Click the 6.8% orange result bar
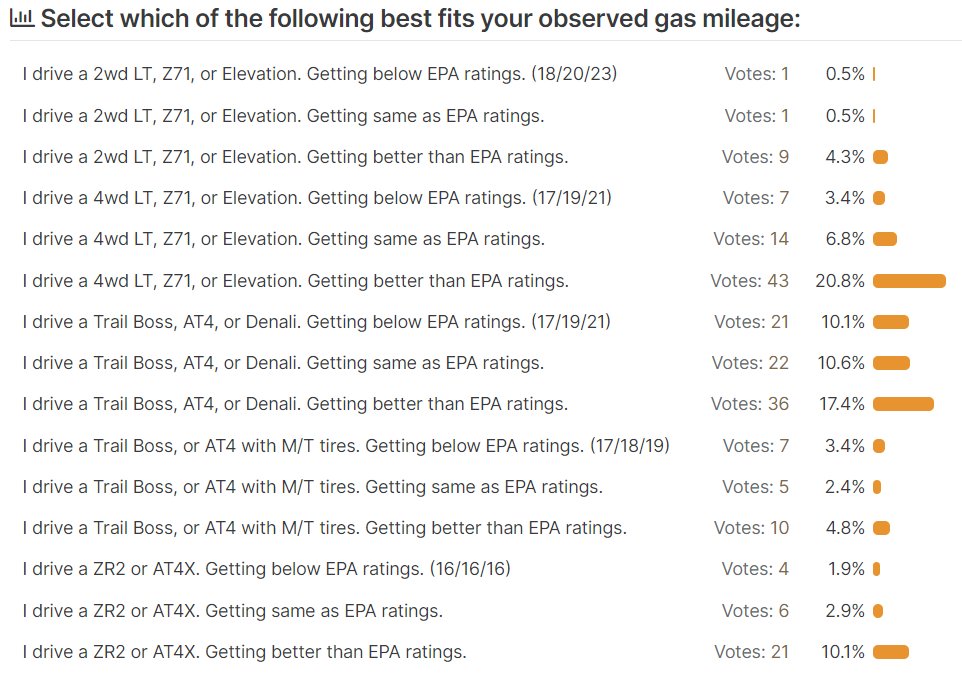This screenshot has width=962, height=675. click(885, 239)
